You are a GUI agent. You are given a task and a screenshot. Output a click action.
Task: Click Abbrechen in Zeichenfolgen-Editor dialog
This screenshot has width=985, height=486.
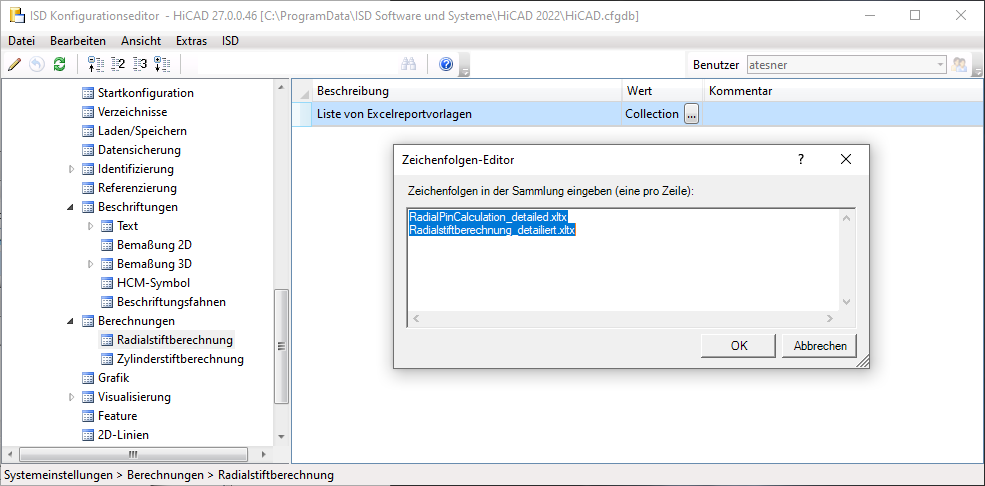819,345
